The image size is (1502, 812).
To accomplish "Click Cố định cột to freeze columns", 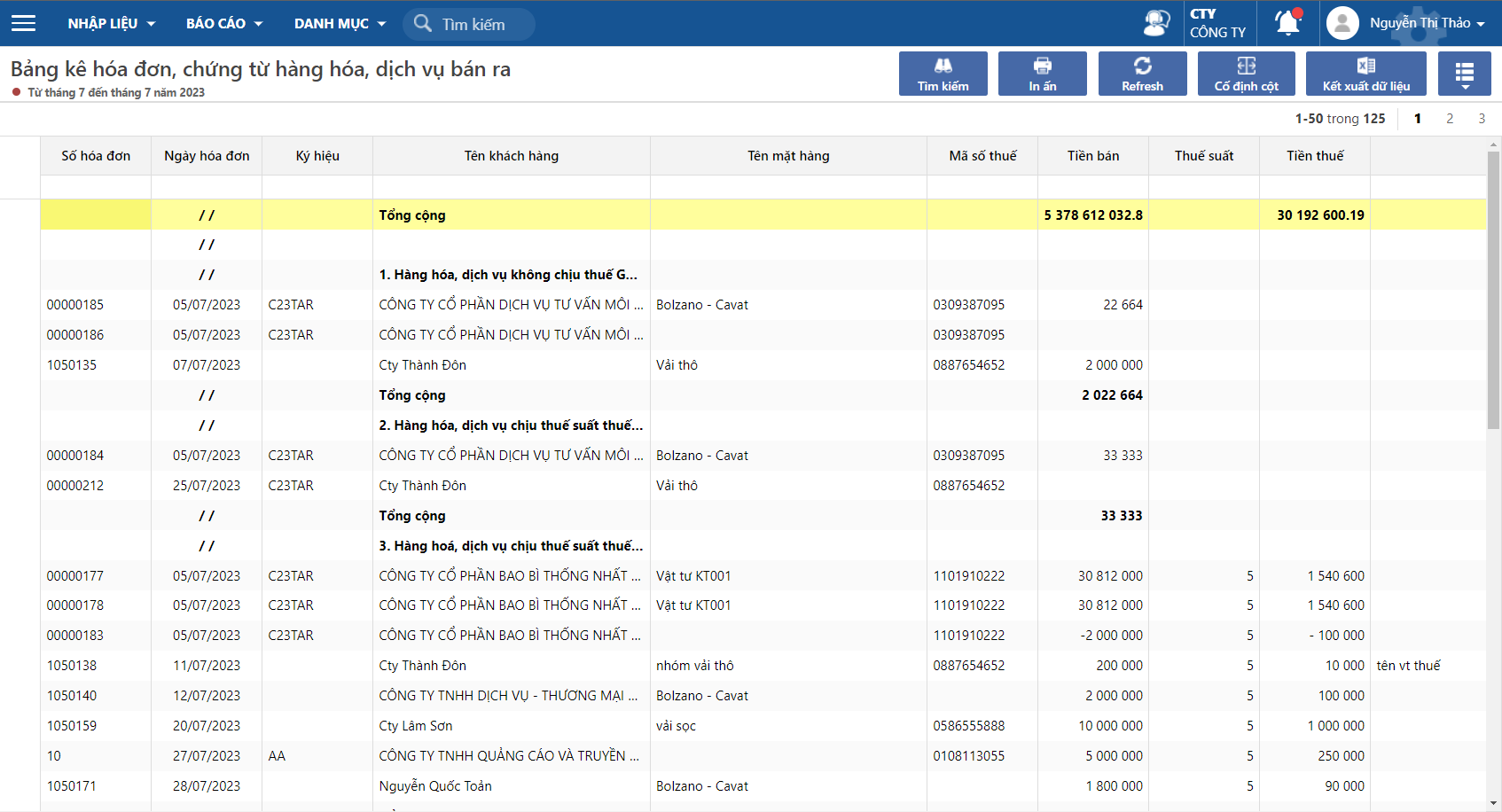I will click(x=1246, y=74).
